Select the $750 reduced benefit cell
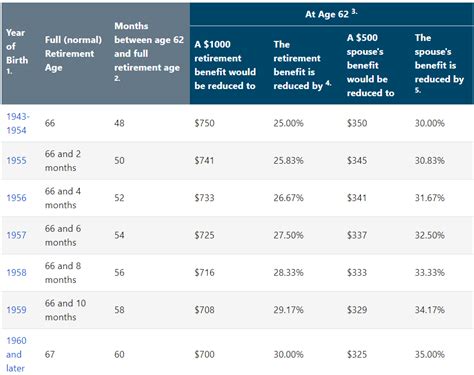The image size is (474, 375). point(204,123)
